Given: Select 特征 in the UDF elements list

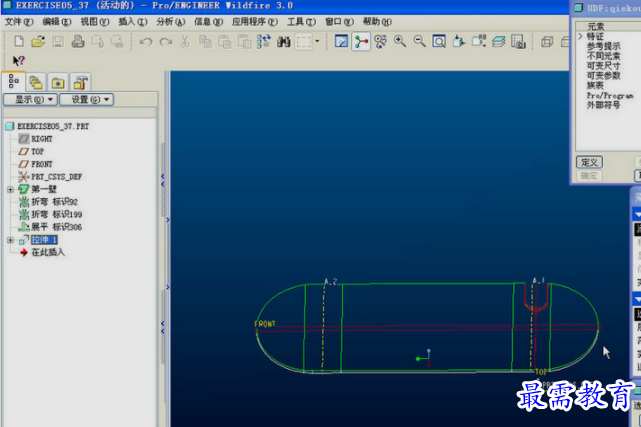Looking at the screenshot, I should click(x=595, y=36).
